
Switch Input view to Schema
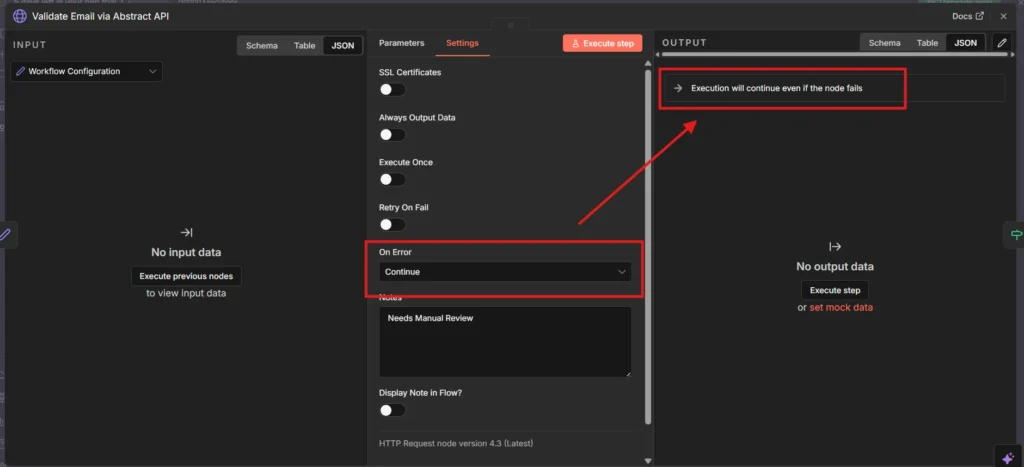click(x=261, y=46)
